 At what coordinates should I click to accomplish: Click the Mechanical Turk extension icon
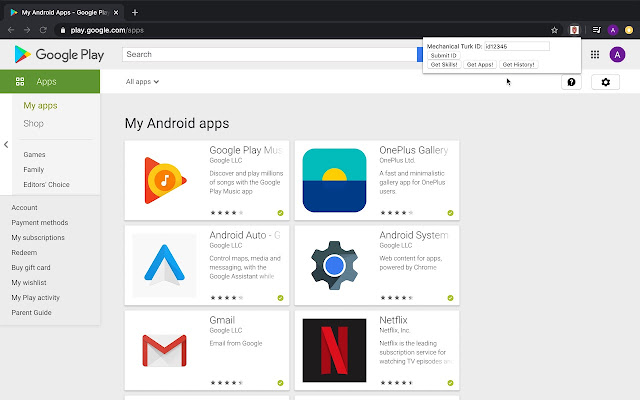574,30
